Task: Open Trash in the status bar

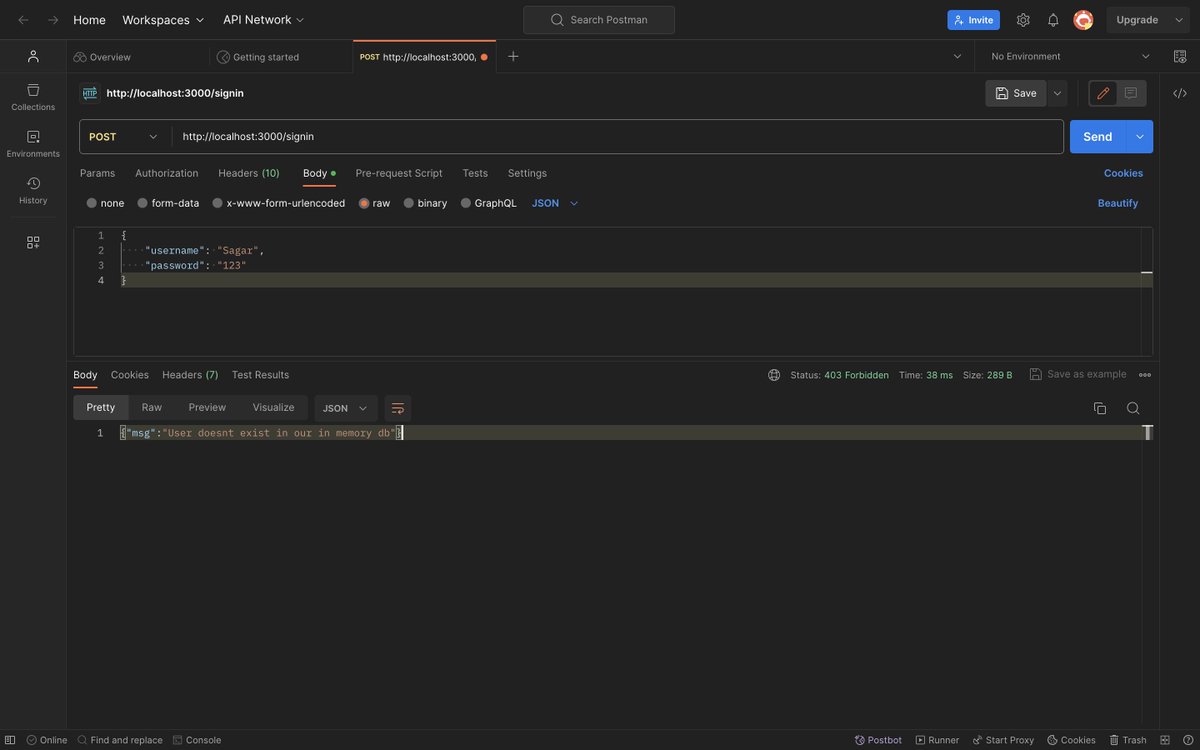Action: (1127, 740)
